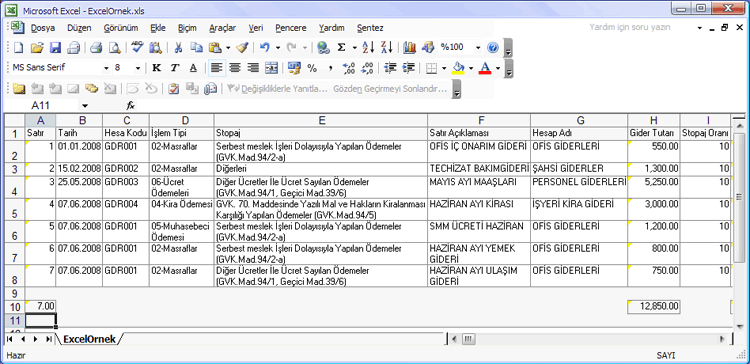Go to the last sheet tab arrow
The image size is (750, 364).
coord(48,339)
